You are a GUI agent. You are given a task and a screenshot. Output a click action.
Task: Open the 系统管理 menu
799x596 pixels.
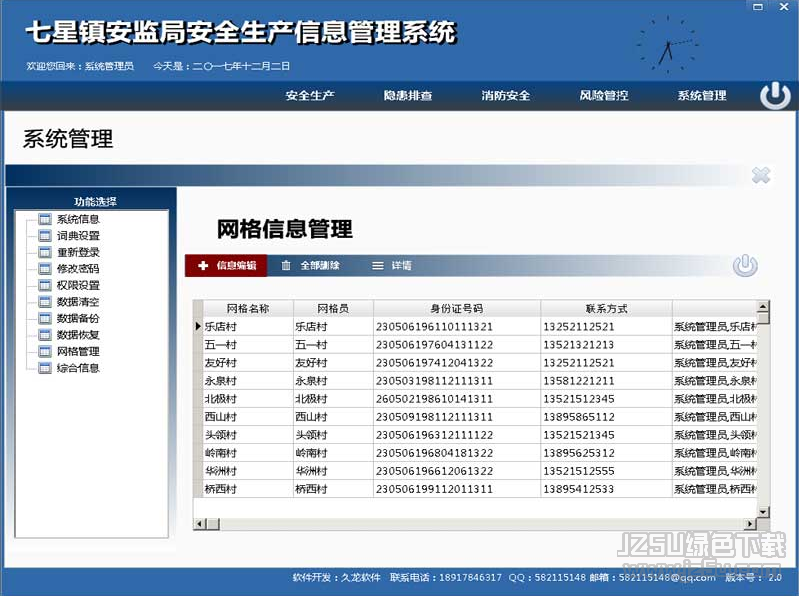(x=702, y=95)
